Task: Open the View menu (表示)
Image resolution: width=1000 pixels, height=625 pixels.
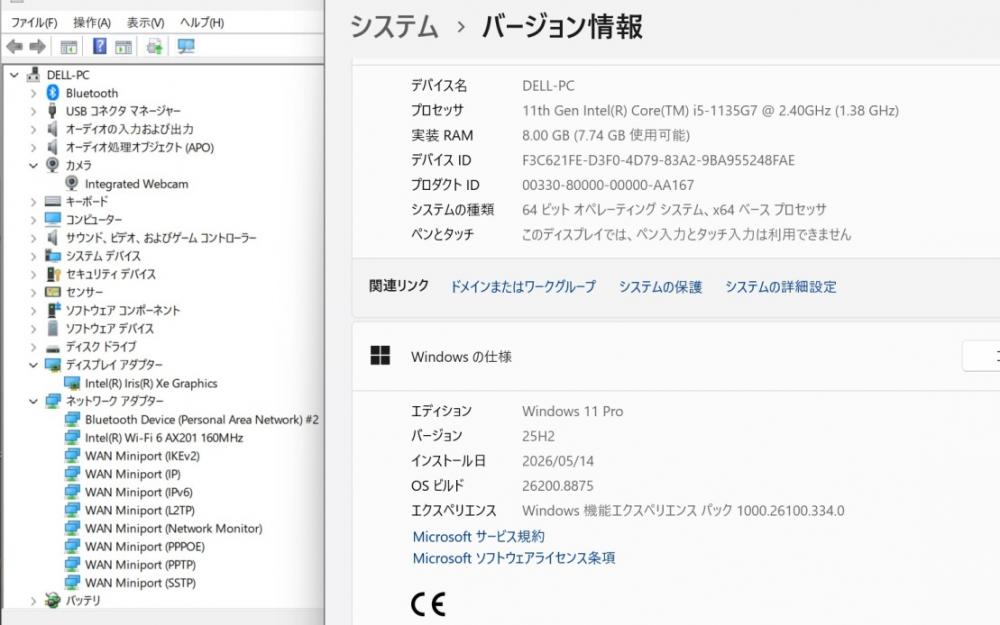Action: coord(145,22)
